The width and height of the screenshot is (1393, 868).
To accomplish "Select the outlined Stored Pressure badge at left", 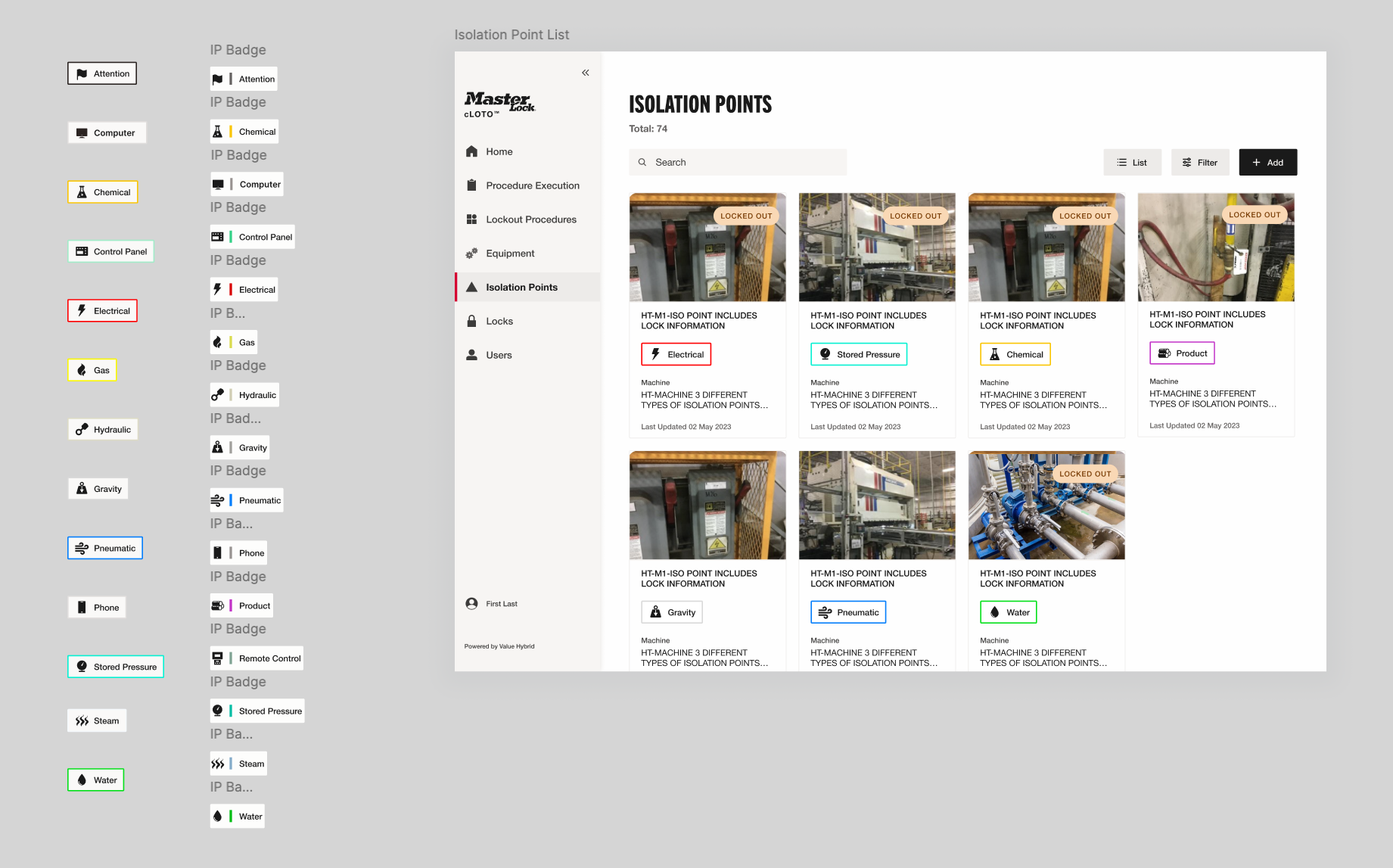I will coord(116,667).
